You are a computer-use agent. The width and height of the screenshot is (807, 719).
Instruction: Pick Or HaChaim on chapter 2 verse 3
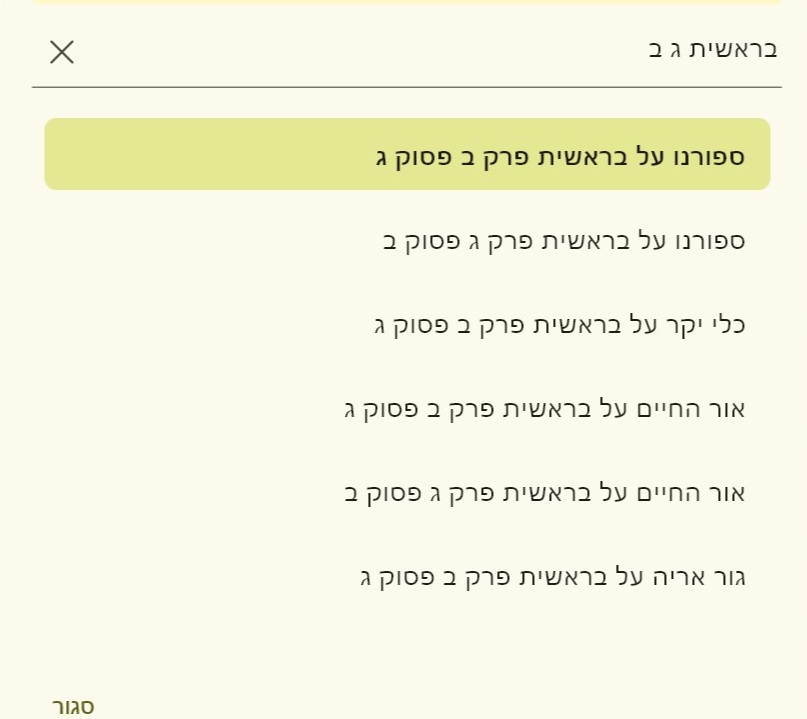coord(544,408)
